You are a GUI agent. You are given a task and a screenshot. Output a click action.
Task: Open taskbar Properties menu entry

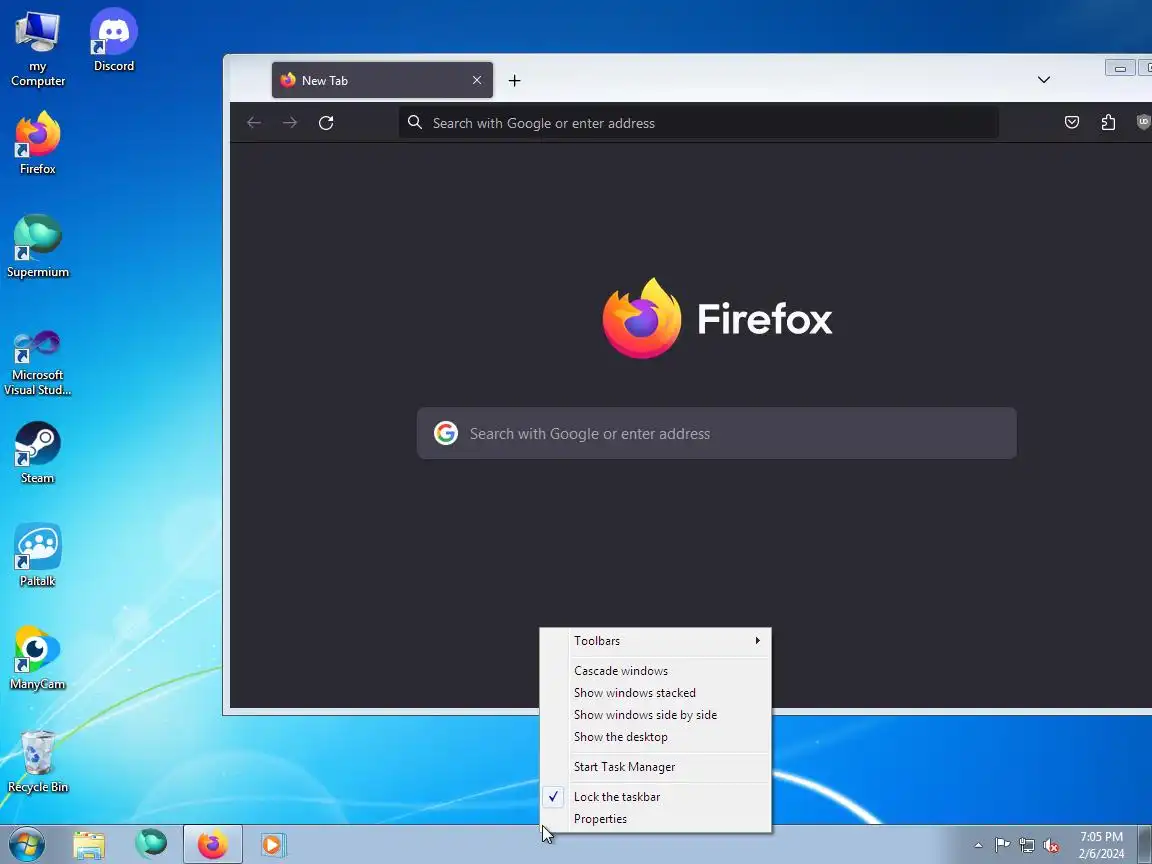pos(655,818)
